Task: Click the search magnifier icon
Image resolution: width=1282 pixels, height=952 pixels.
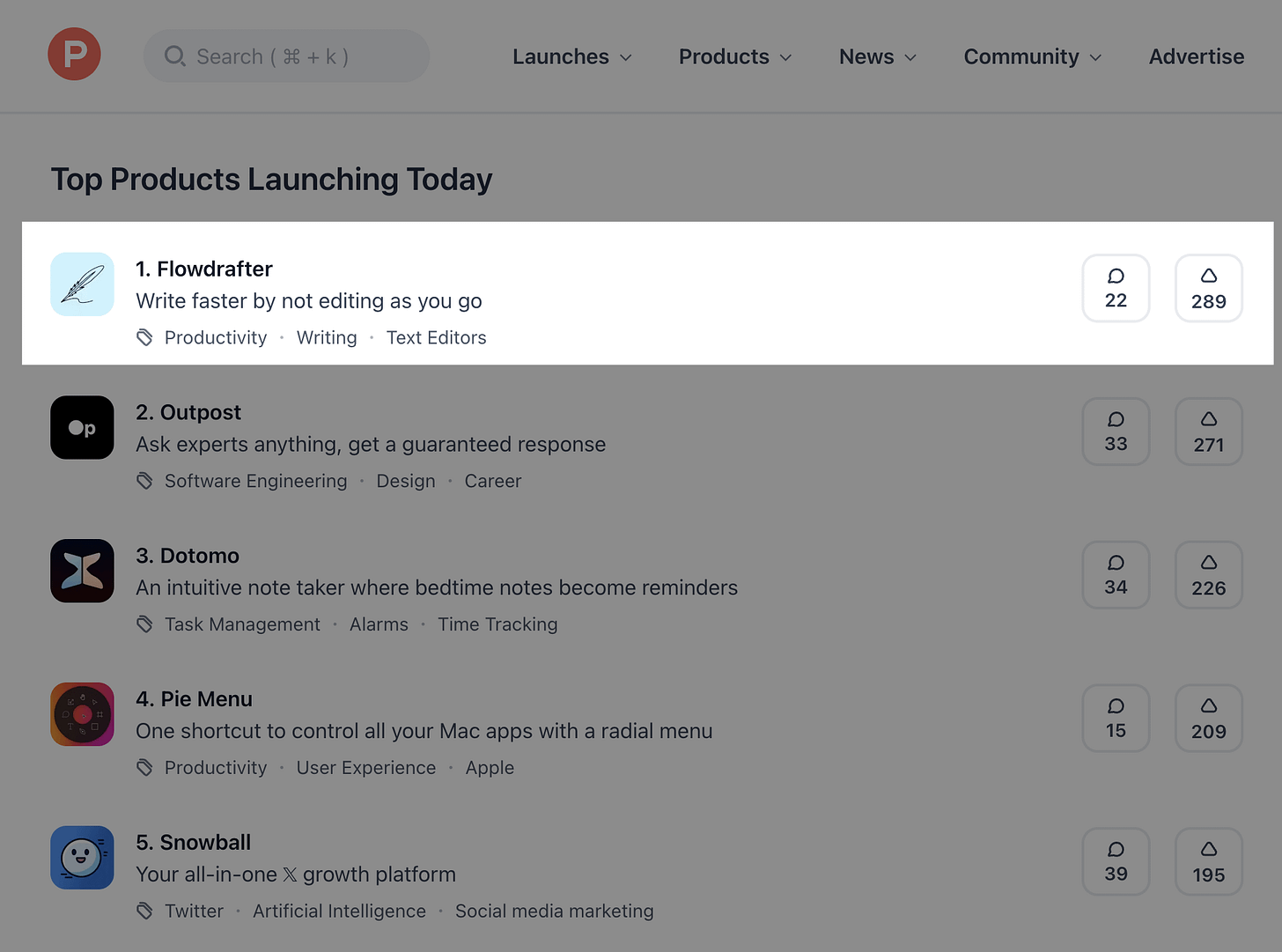Action: pos(174,56)
